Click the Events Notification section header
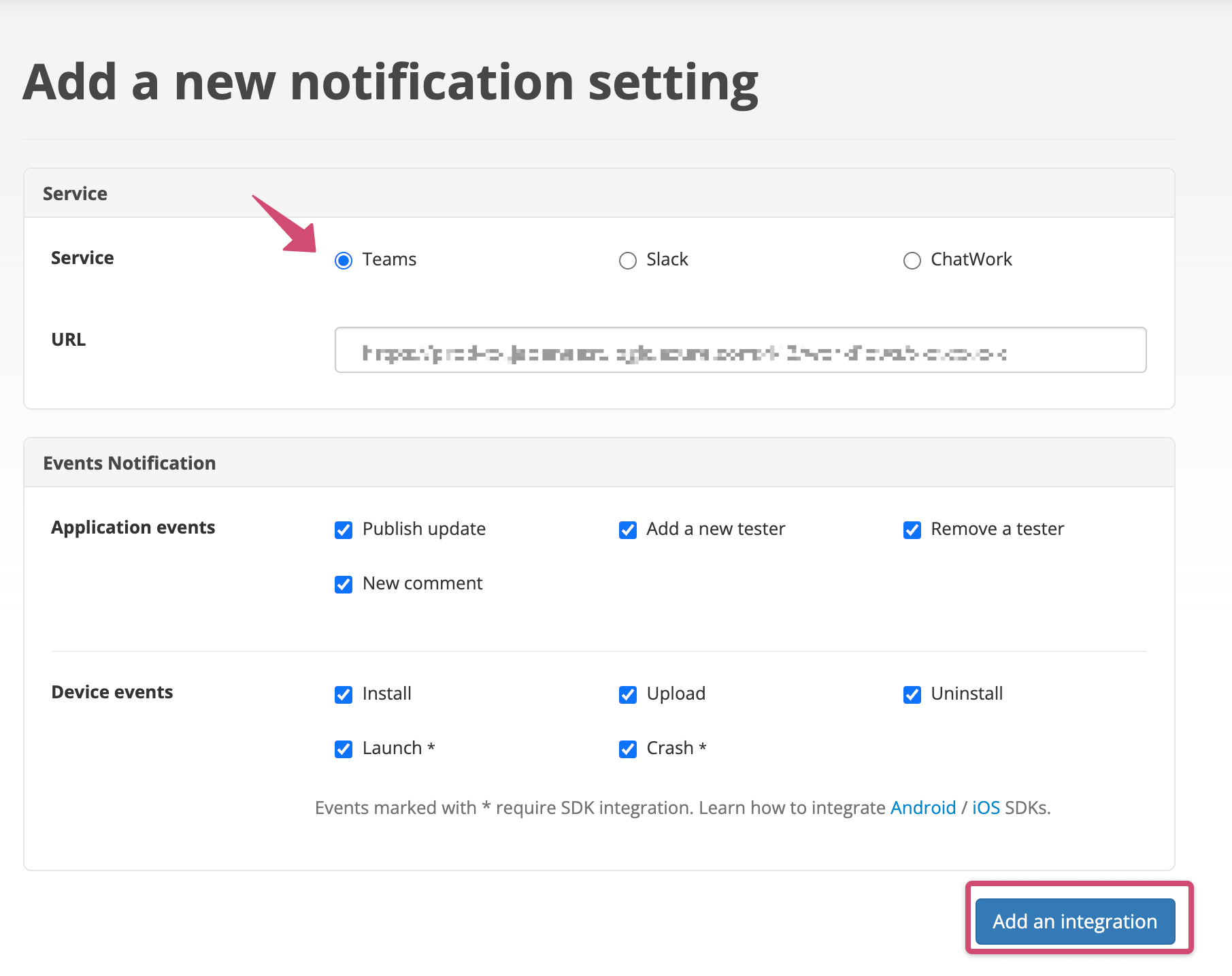Viewport: 1232px width, 976px height. tap(129, 463)
